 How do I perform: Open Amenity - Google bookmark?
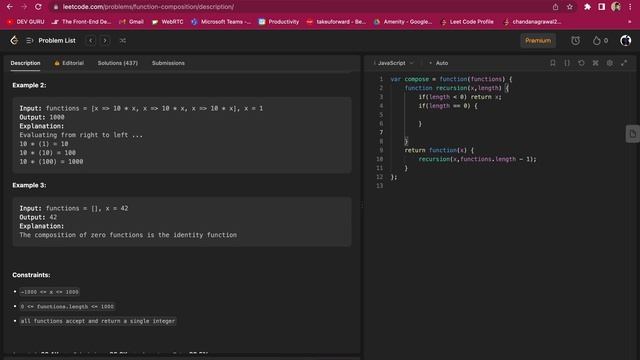[403, 22]
